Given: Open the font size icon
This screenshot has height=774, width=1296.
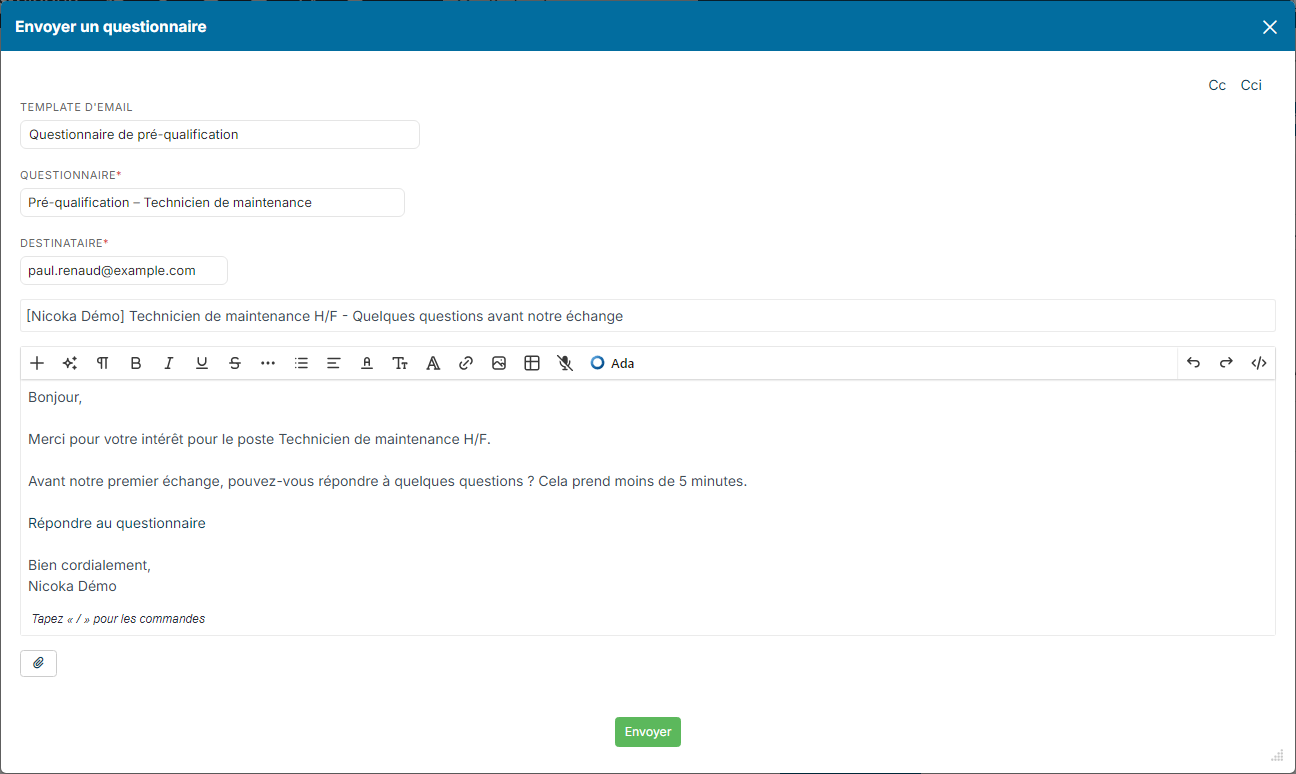Looking at the screenshot, I should coord(400,363).
